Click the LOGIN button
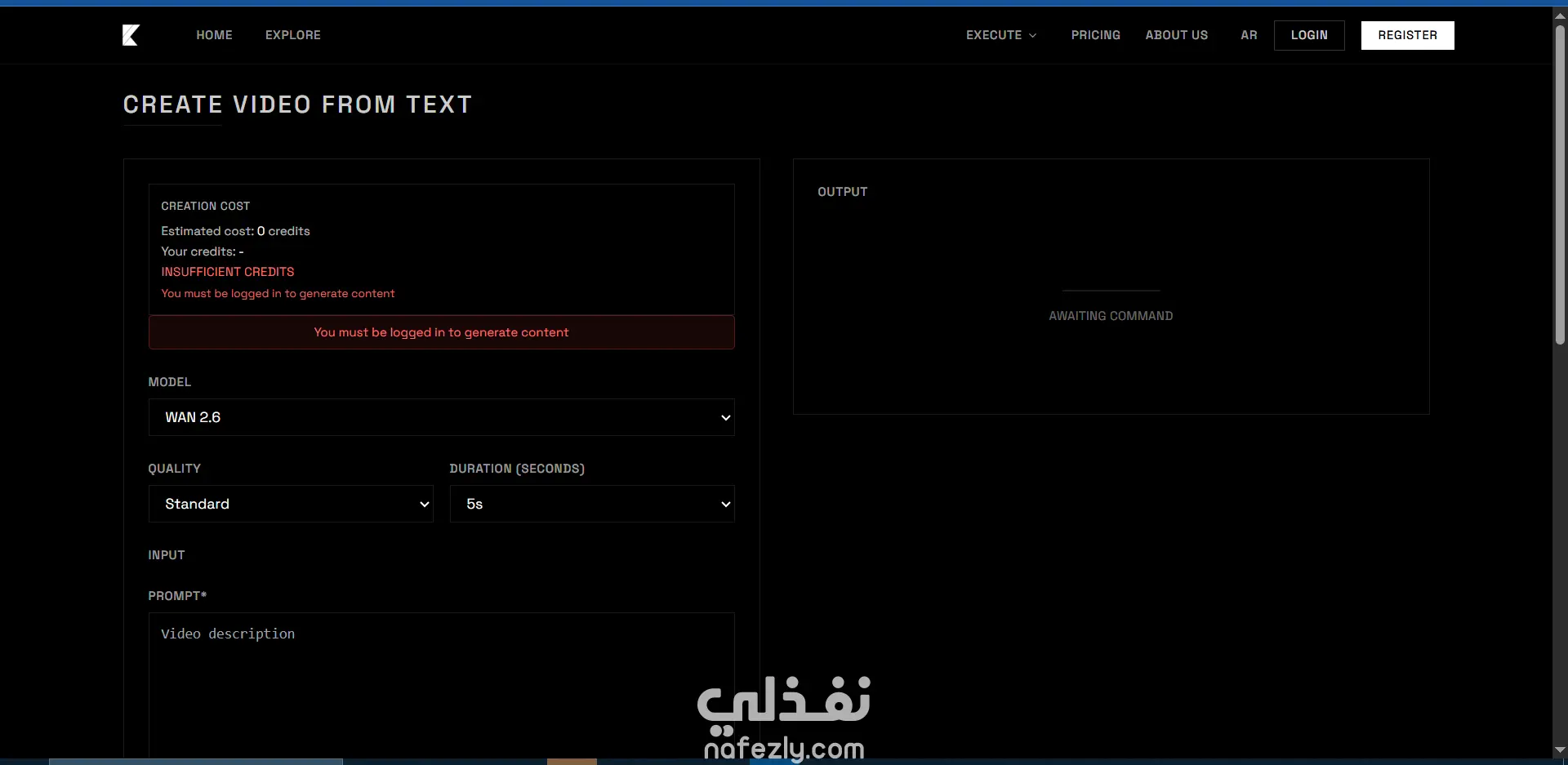The height and width of the screenshot is (765, 1568). click(x=1309, y=35)
